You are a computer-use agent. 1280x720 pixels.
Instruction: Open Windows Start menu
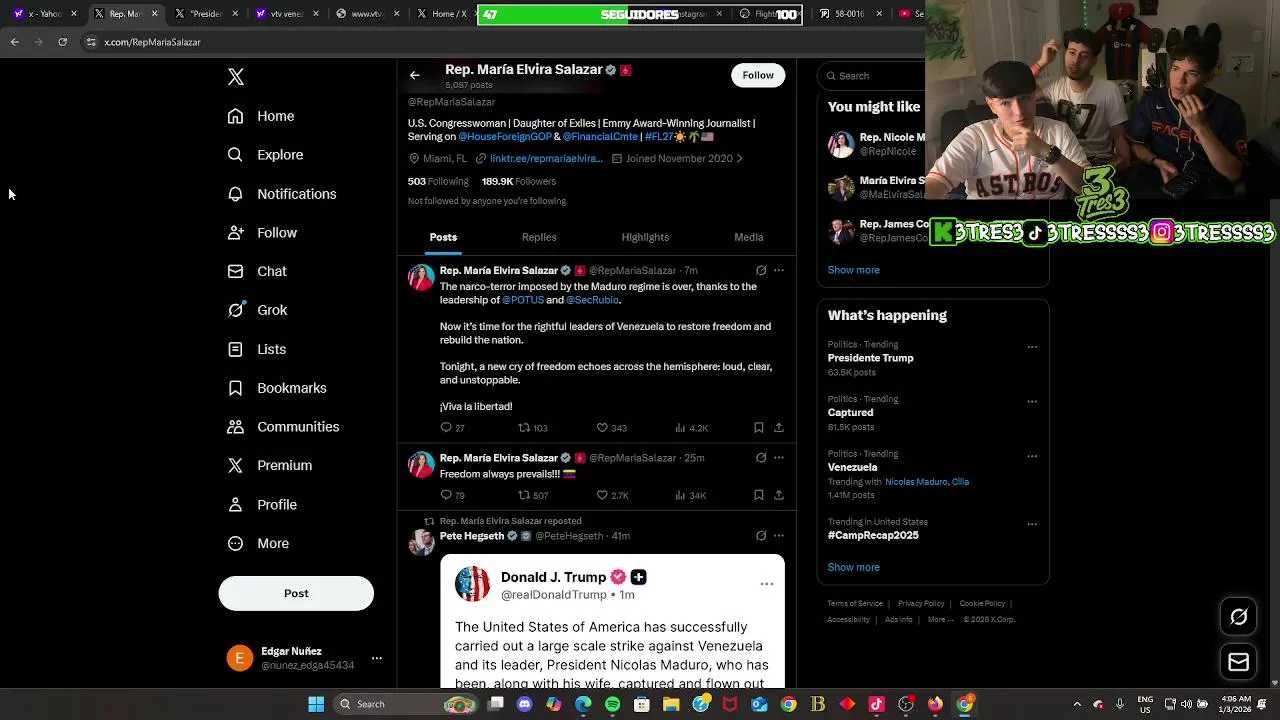tap(316, 704)
